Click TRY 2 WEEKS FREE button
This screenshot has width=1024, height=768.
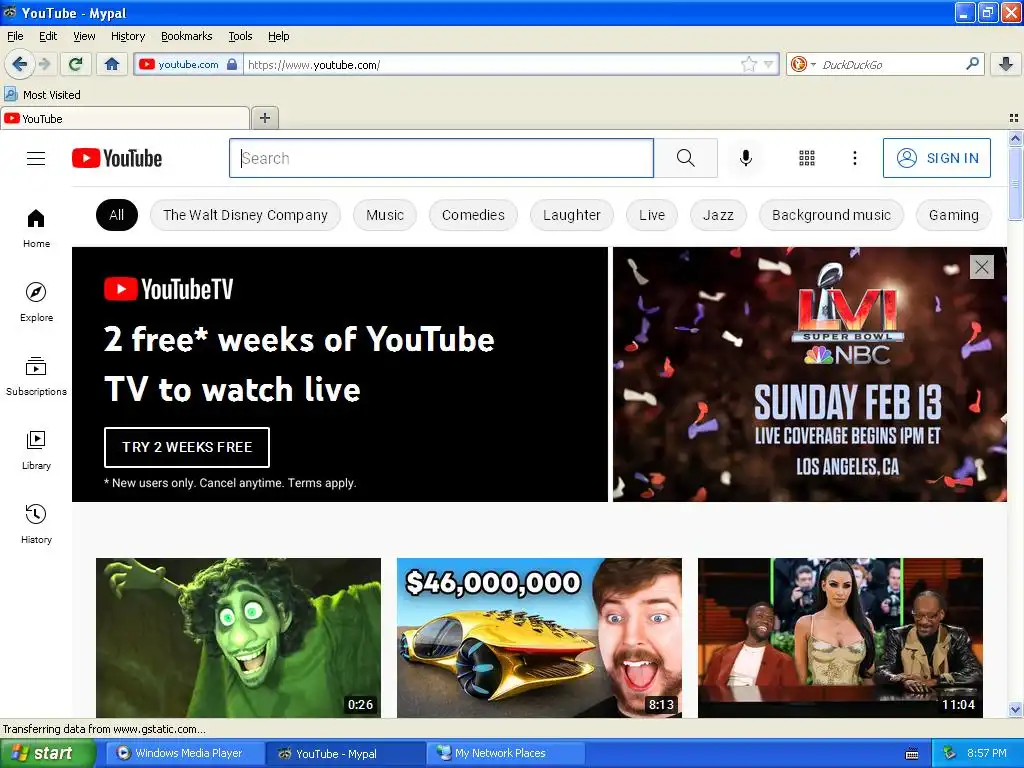187,447
